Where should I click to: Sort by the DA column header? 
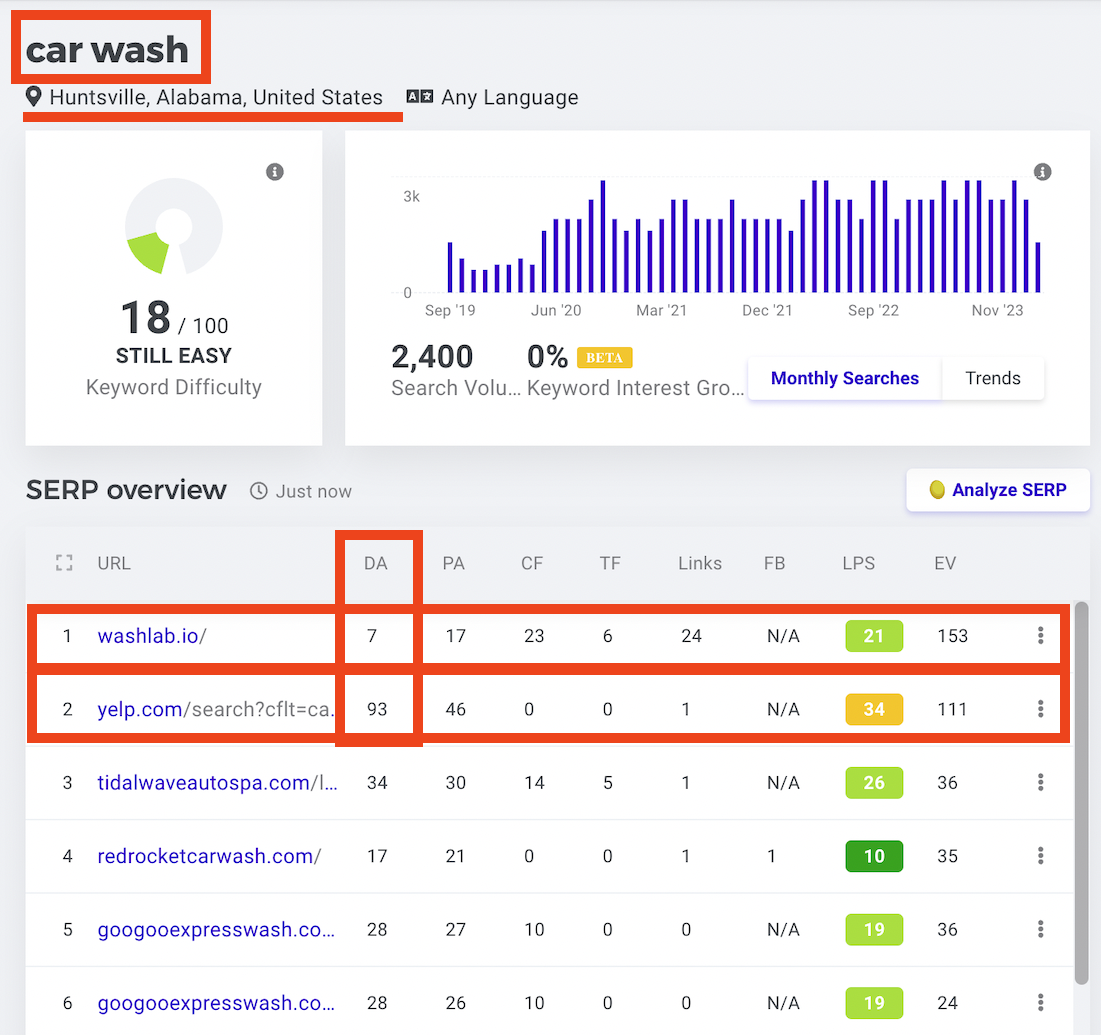coord(376,563)
